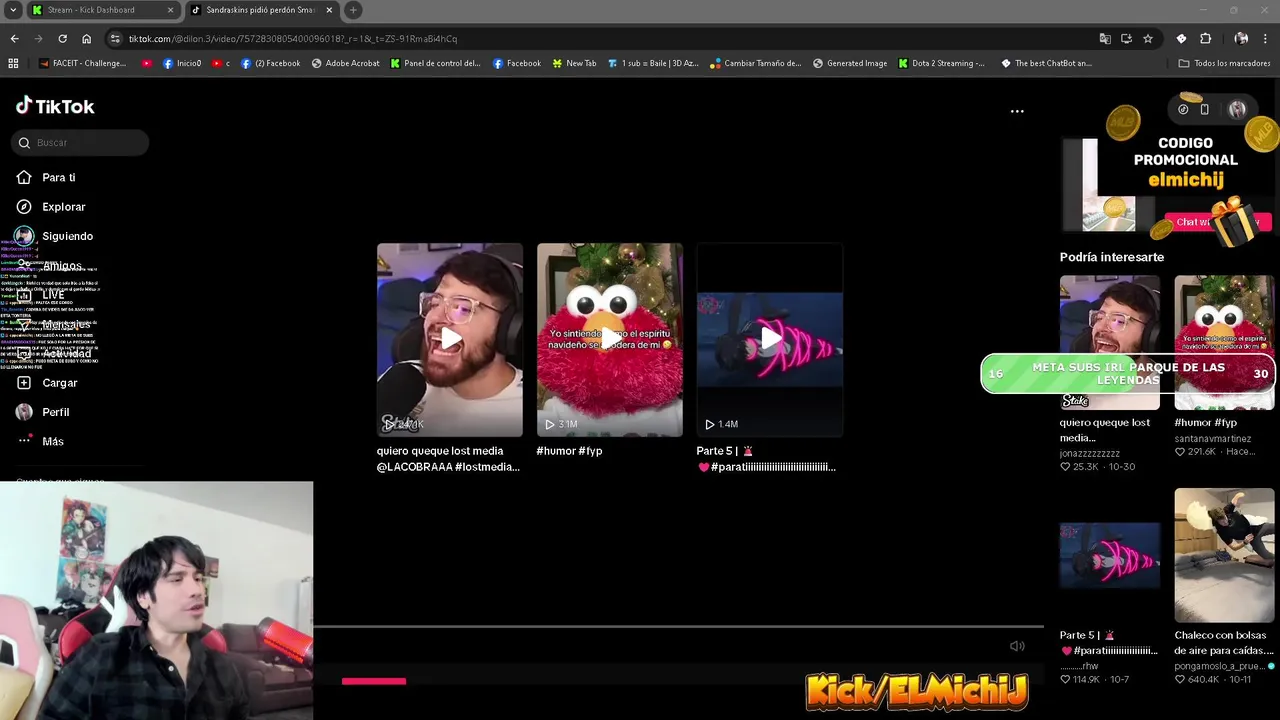Open 'Parte 5' sidebar thumbnail

tap(1110, 555)
